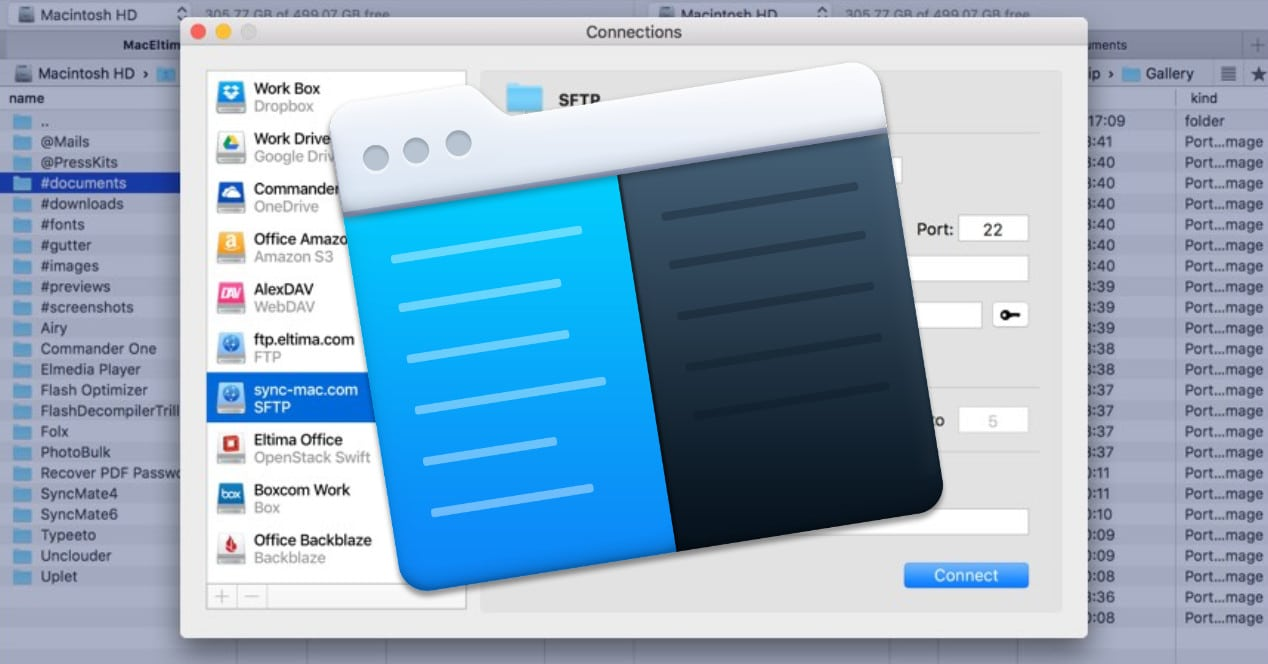Click the folder icon of Uplet row
The width and height of the screenshot is (1268, 664).
pos(22,576)
